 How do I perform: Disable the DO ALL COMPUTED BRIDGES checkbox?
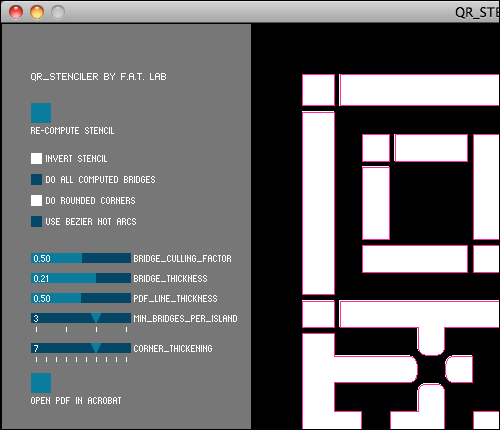(x=36, y=179)
